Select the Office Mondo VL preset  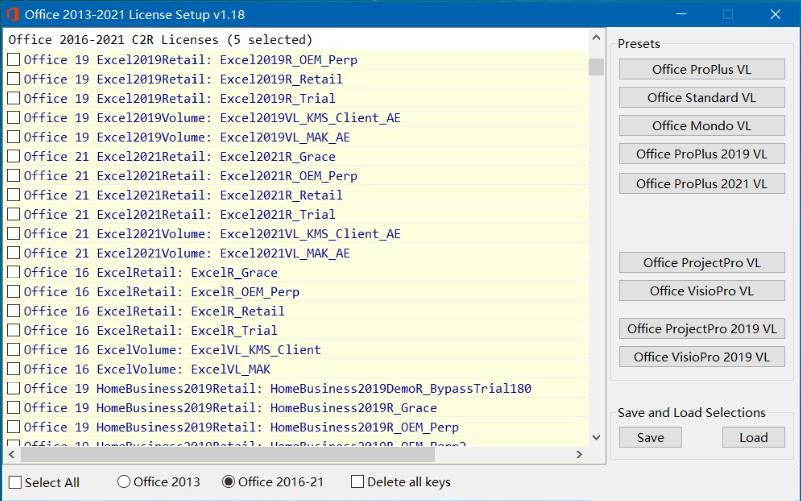(701, 126)
